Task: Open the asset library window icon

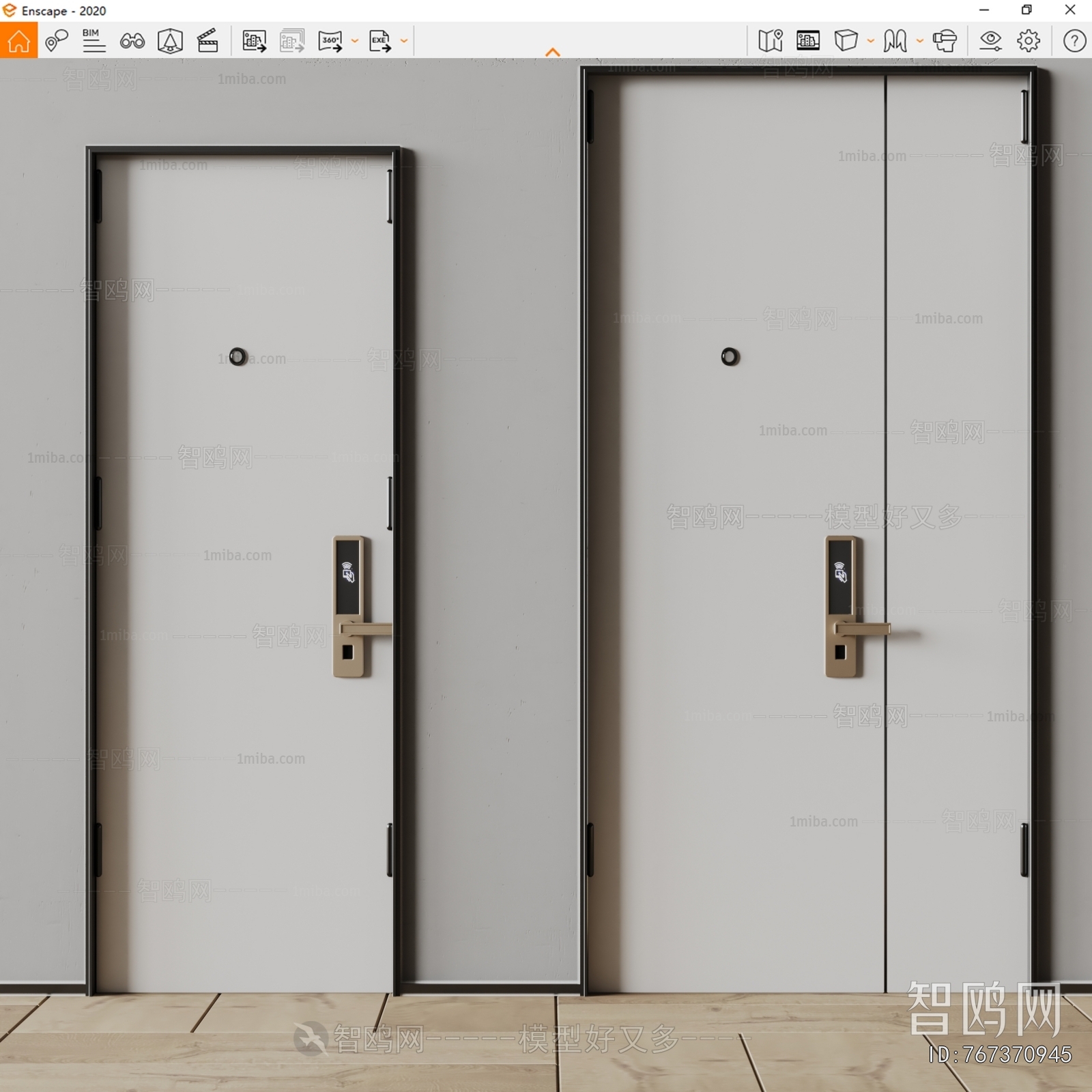Action: point(808,41)
